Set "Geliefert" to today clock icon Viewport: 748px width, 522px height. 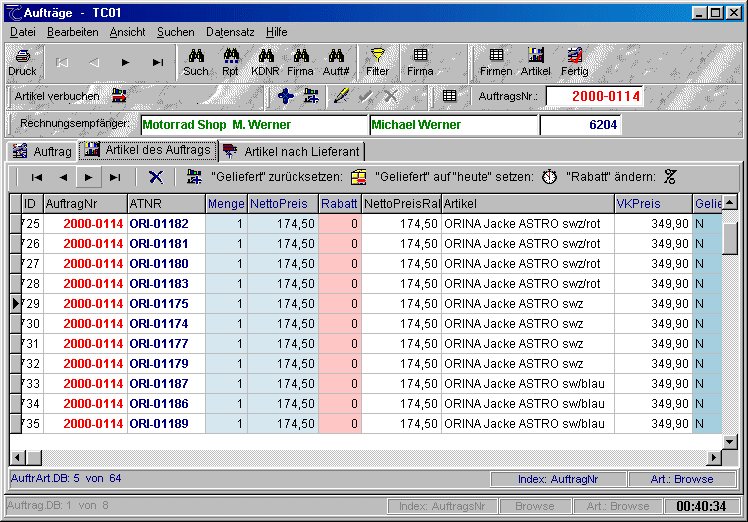coord(549,177)
